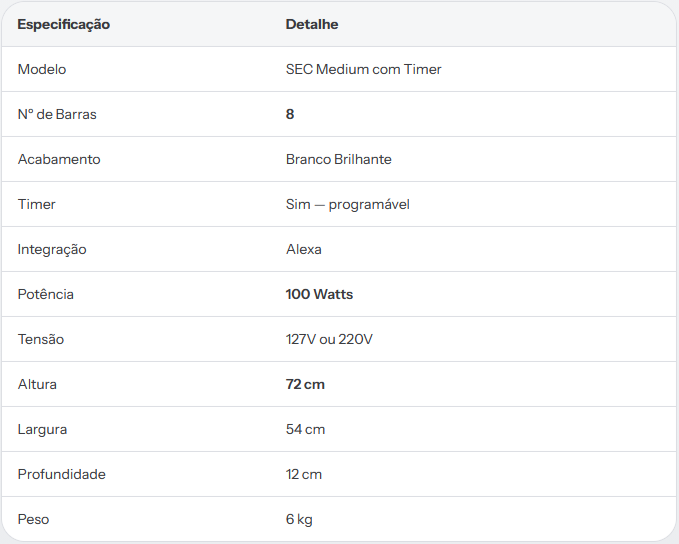Select the 127V ou 220V value
679x544 pixels.
pos(329,340)
